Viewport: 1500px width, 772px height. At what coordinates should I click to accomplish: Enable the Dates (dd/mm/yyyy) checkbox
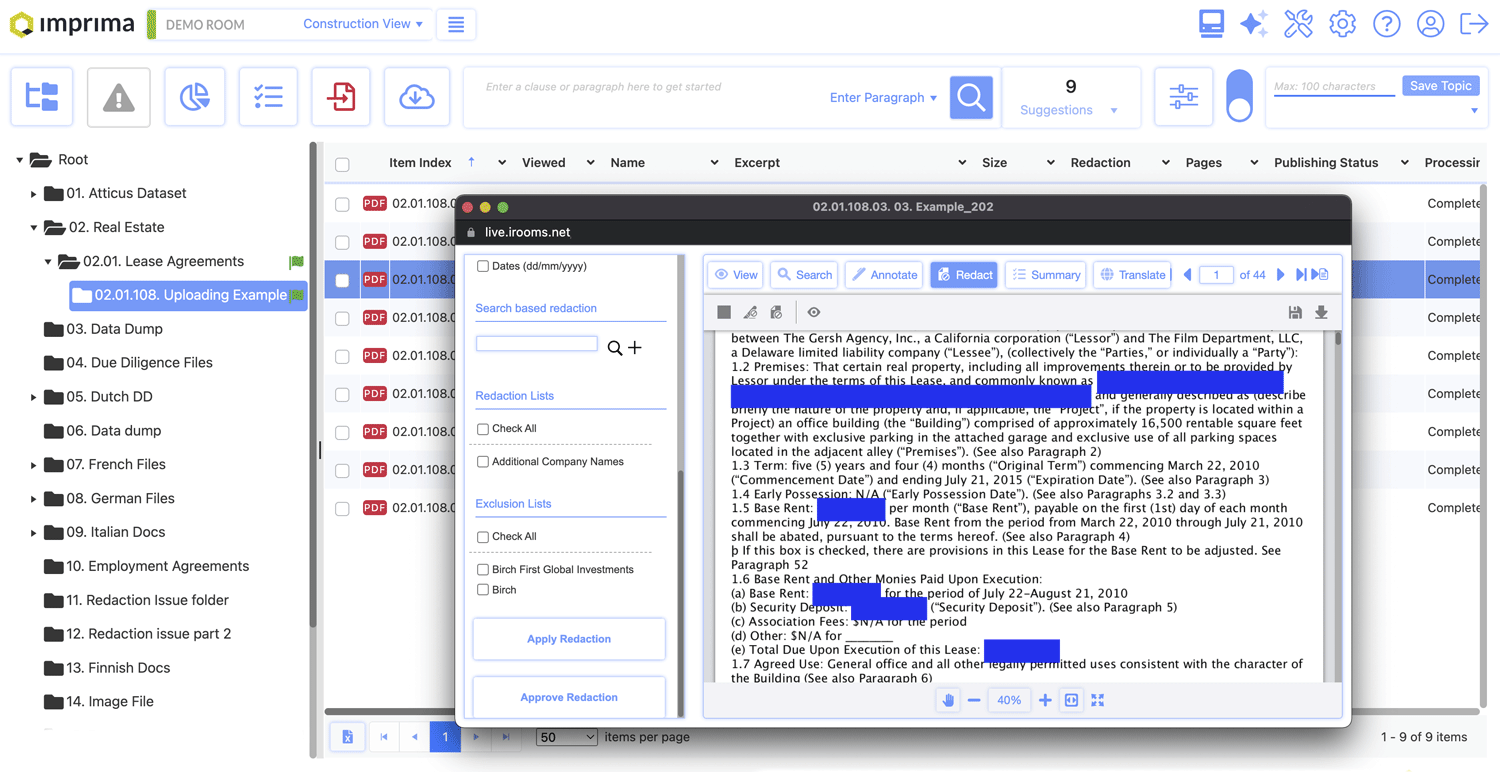483,266
